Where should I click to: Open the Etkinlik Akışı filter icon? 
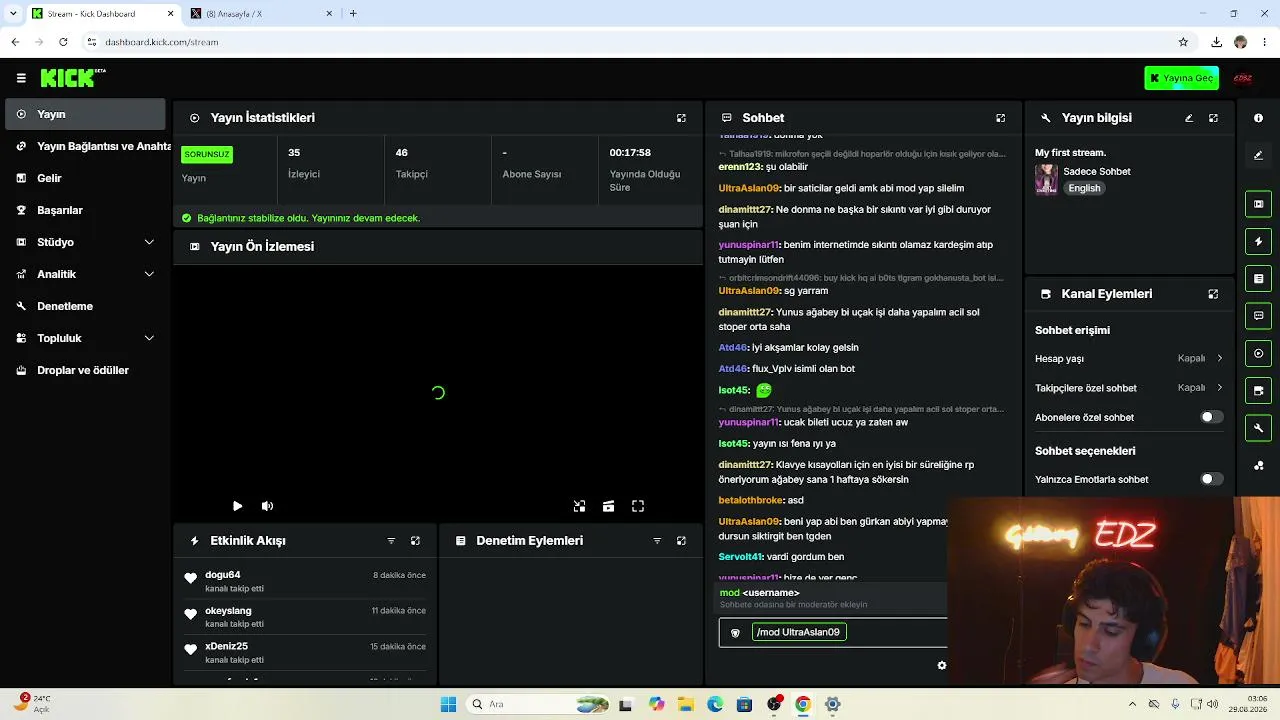(391, 541)
